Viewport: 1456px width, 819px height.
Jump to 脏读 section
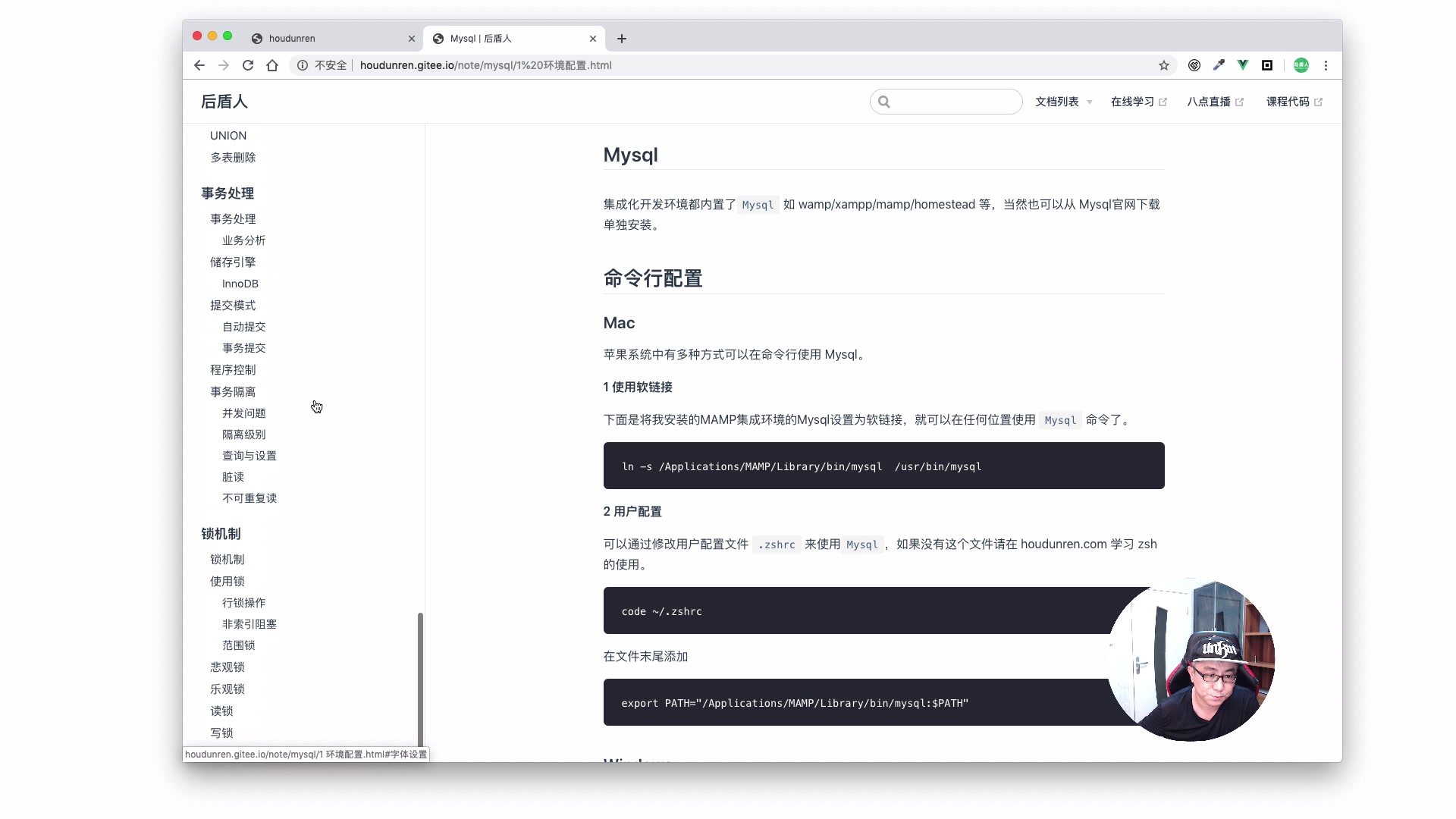[233, 477]
